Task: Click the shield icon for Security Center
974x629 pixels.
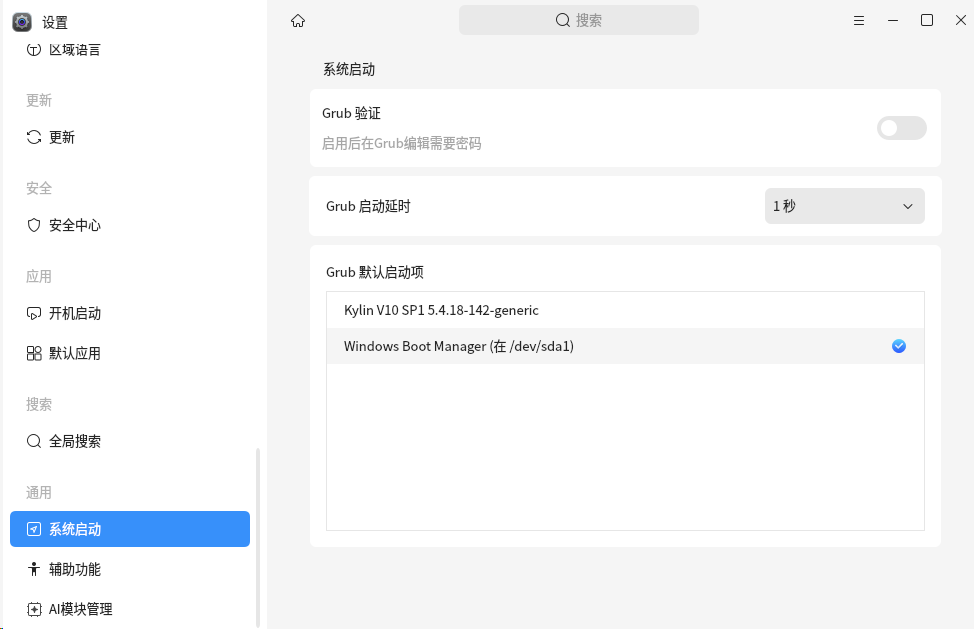Action: pyautogui.click(x=34, y=225)
